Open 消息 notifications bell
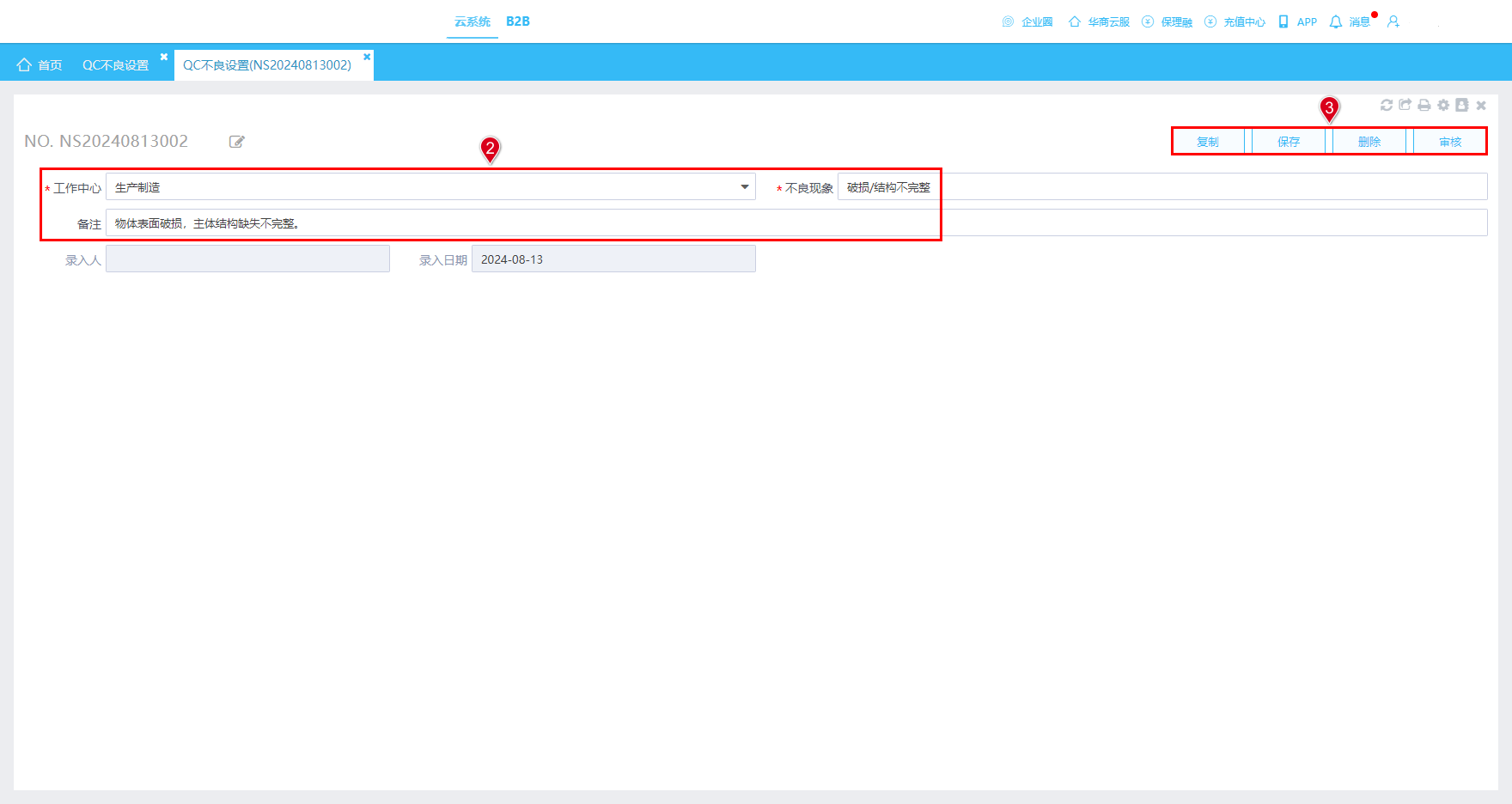The width and height of the screenshot is (1512, 804). pyautogui.click(x=1350, y=21)
